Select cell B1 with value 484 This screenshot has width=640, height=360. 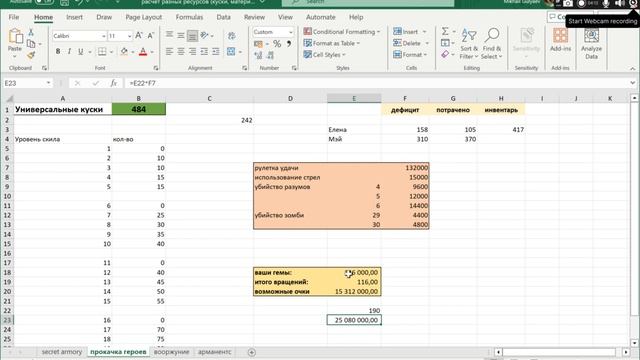(x=139, y=109)
